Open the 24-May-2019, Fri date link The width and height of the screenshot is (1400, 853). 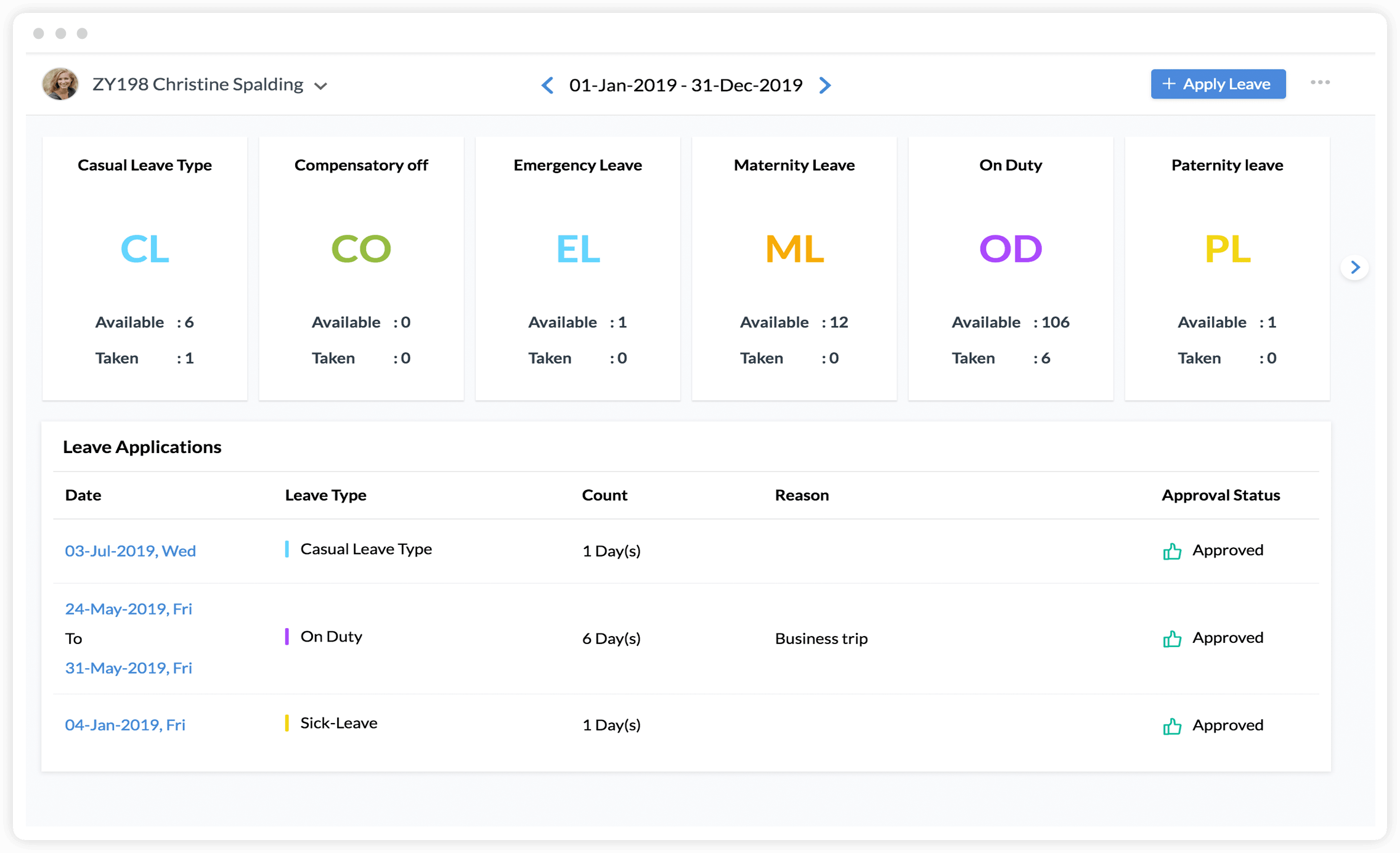129,609
